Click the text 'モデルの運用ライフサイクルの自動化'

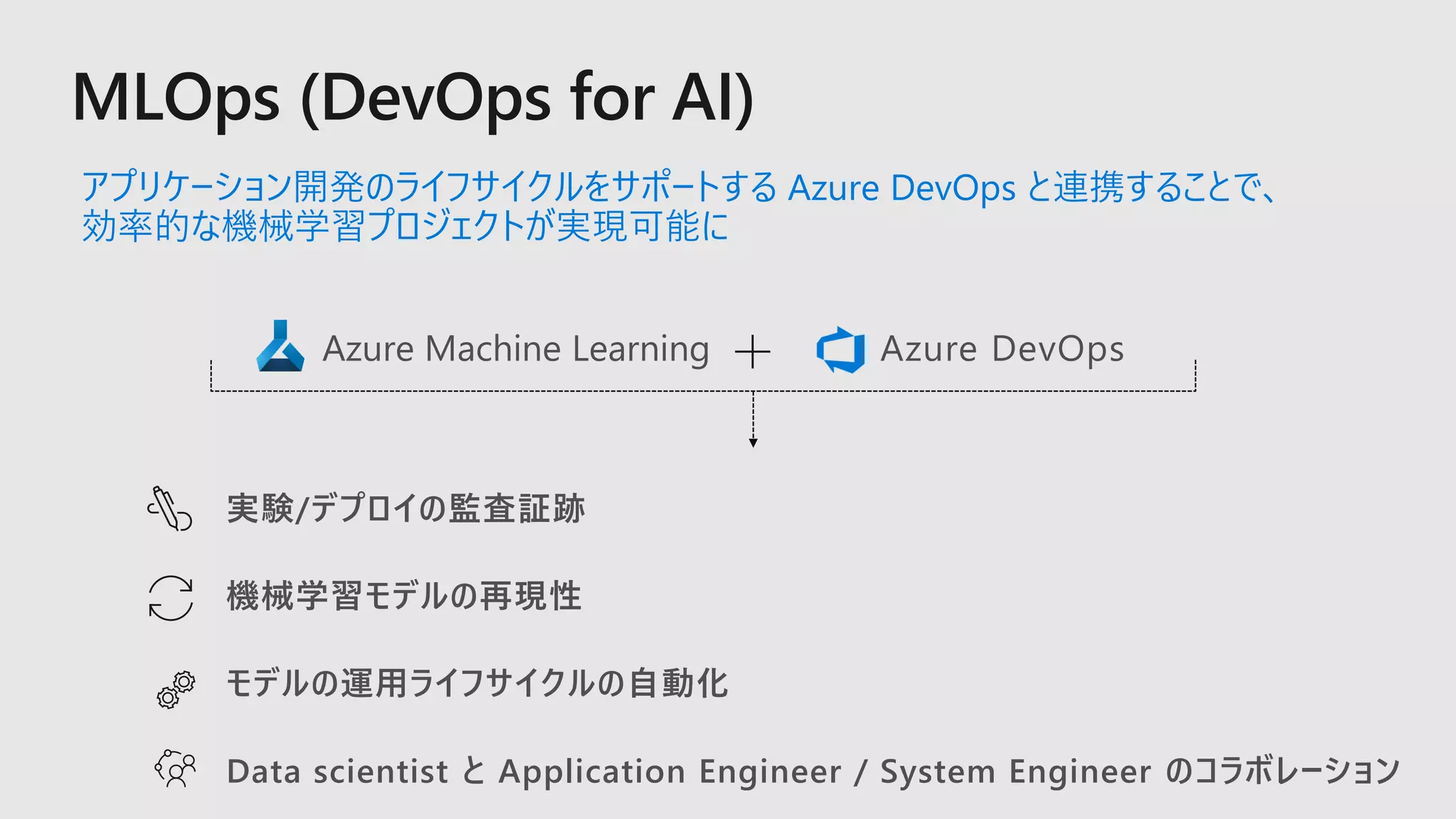coord(477,683)
